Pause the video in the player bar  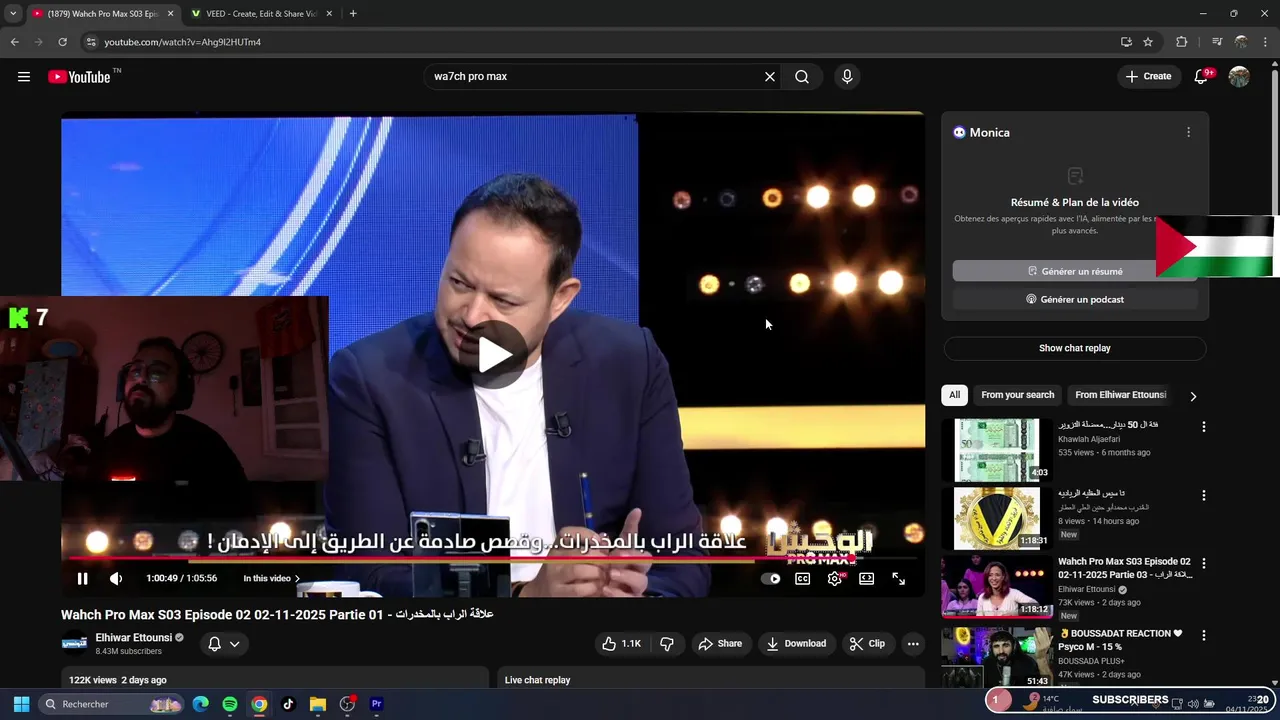pos(83,578)
